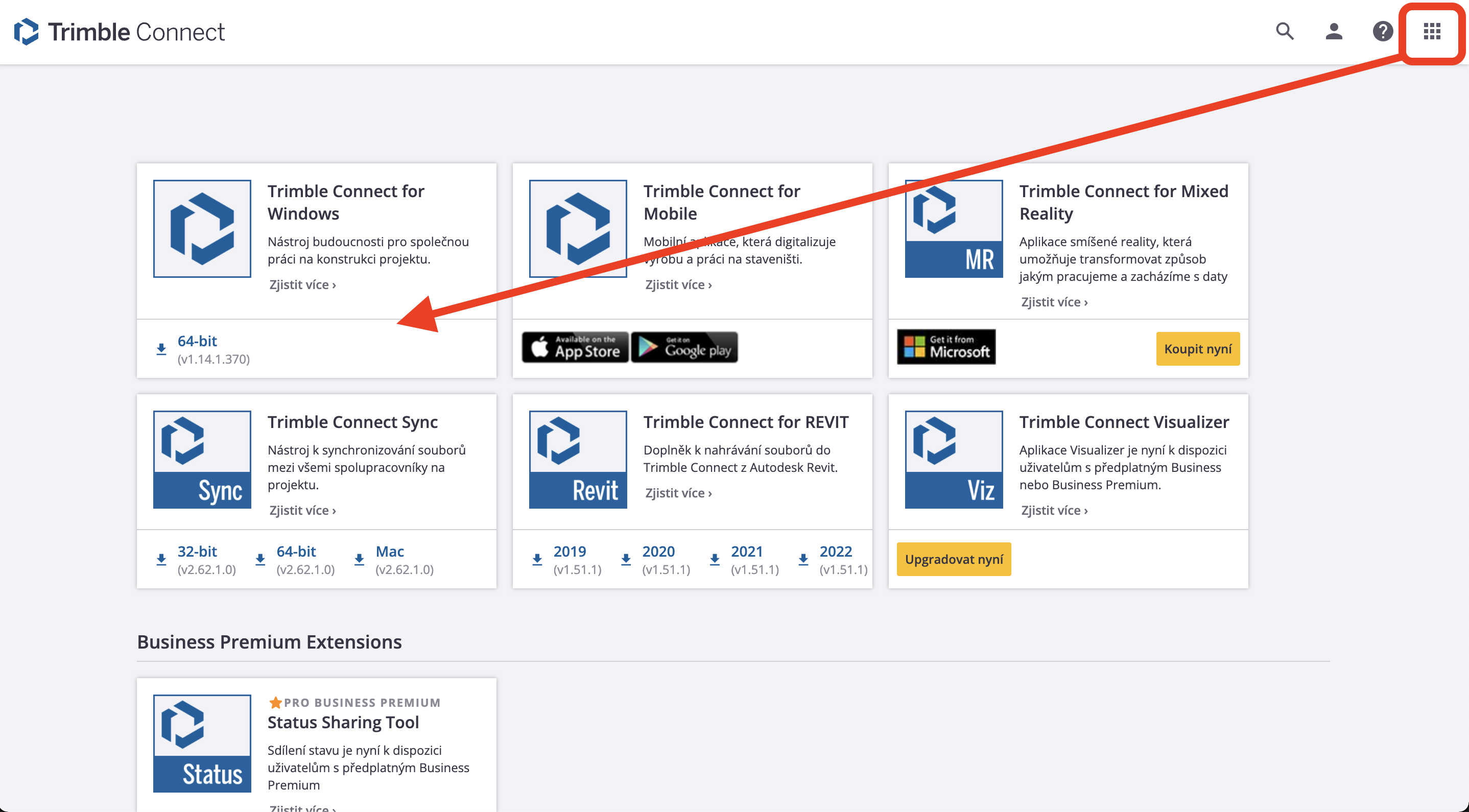The width and height of the screenshot is (1469, 812).
Task: Open the search icon in header
Action: tap(1284, 31)
